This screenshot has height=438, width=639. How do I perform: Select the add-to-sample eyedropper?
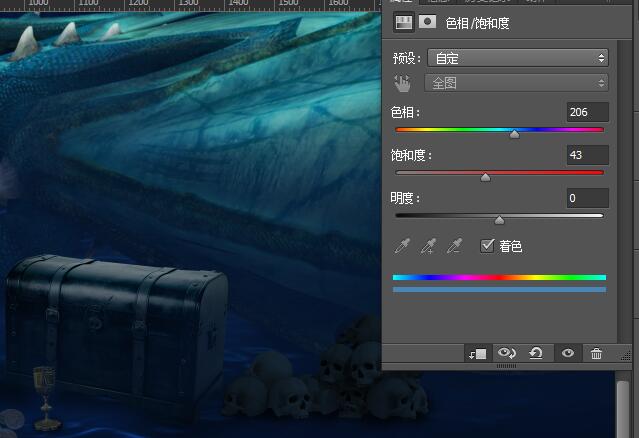(x=428, y=246)
